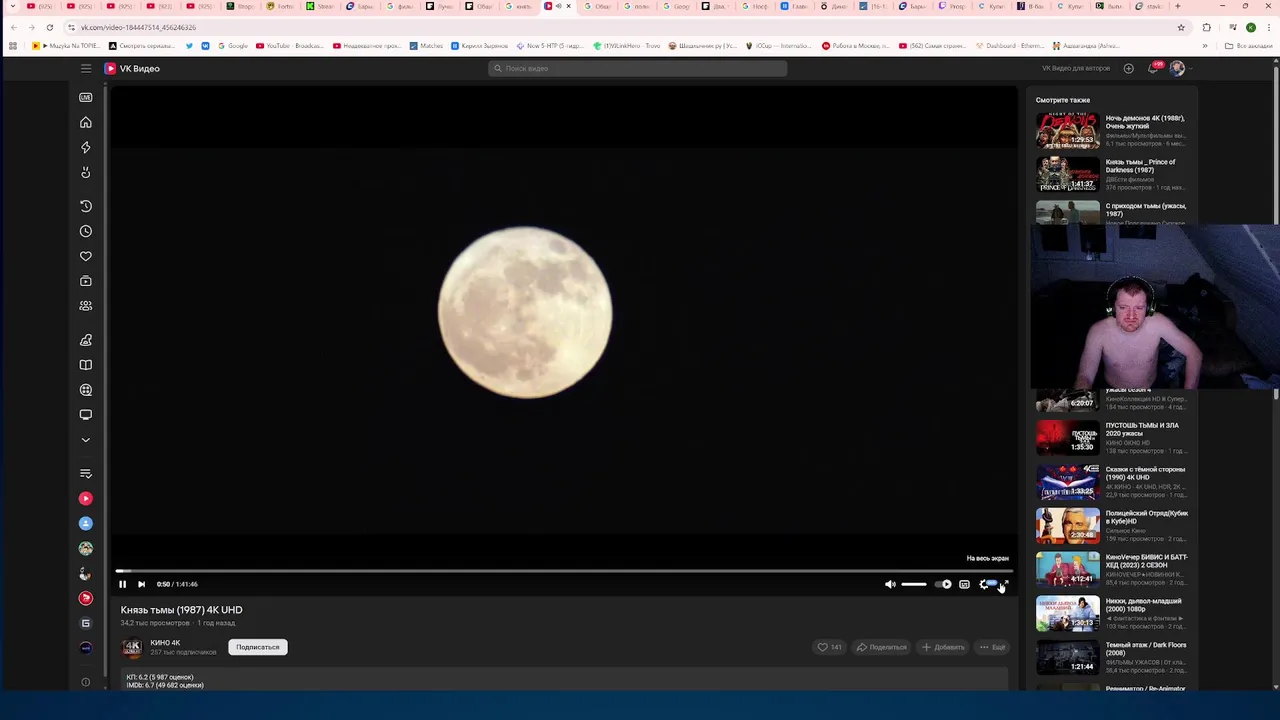The height and width of the screenshot is (720, 1280).
Task: Like the video with heart 141
Action: [829, 647]
